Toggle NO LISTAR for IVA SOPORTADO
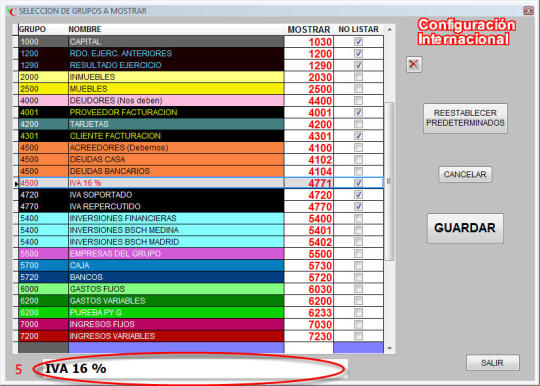This screenshot has height=386, width=540. click(358, 195)
